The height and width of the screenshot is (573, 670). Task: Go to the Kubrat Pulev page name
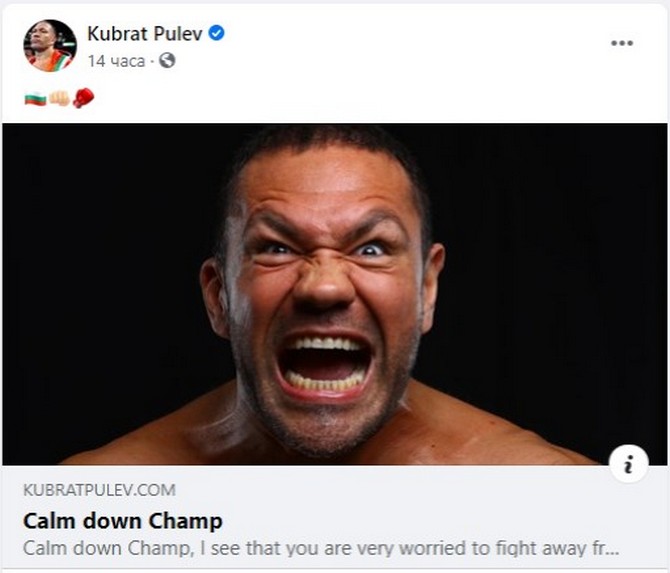tap(145, 34)
